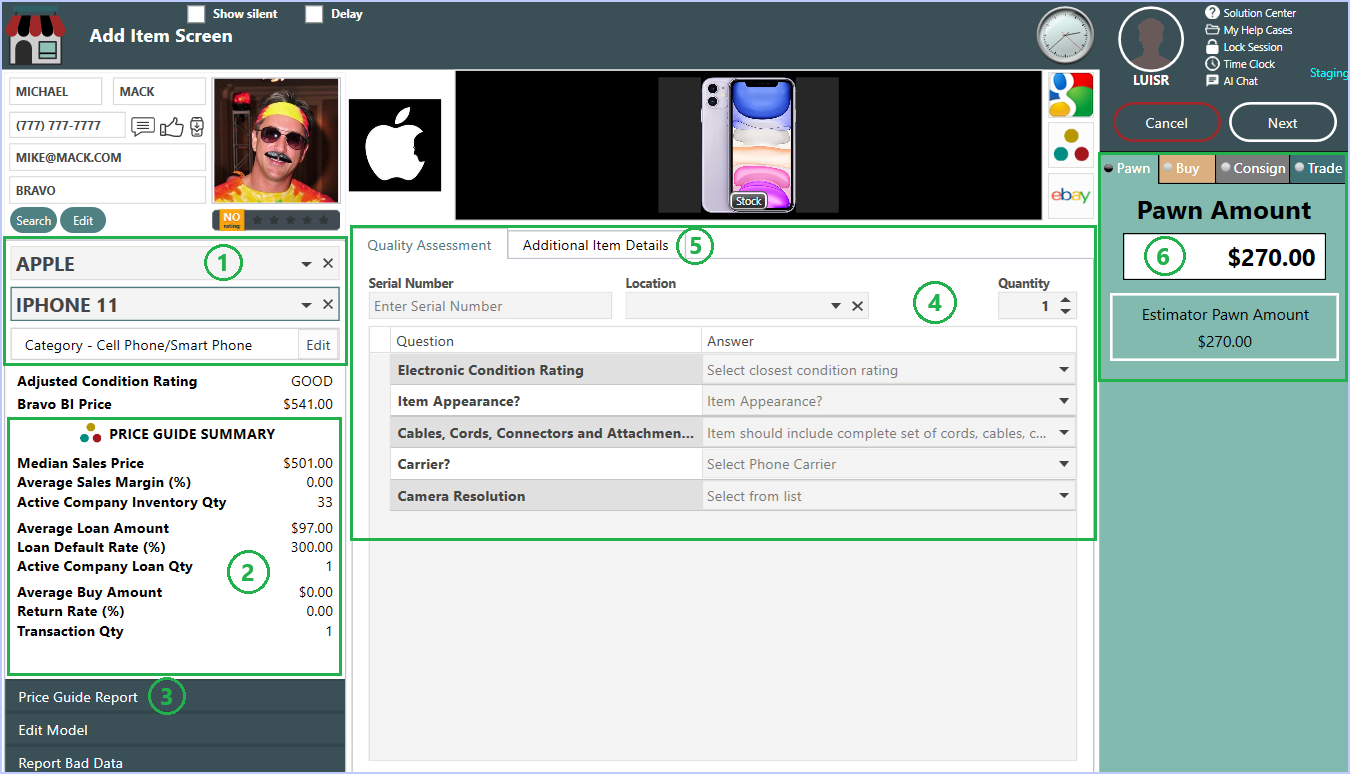This screenshot has width=1350, height=774.
Task: Open Google search icon
Action: tap(1070, 94)
